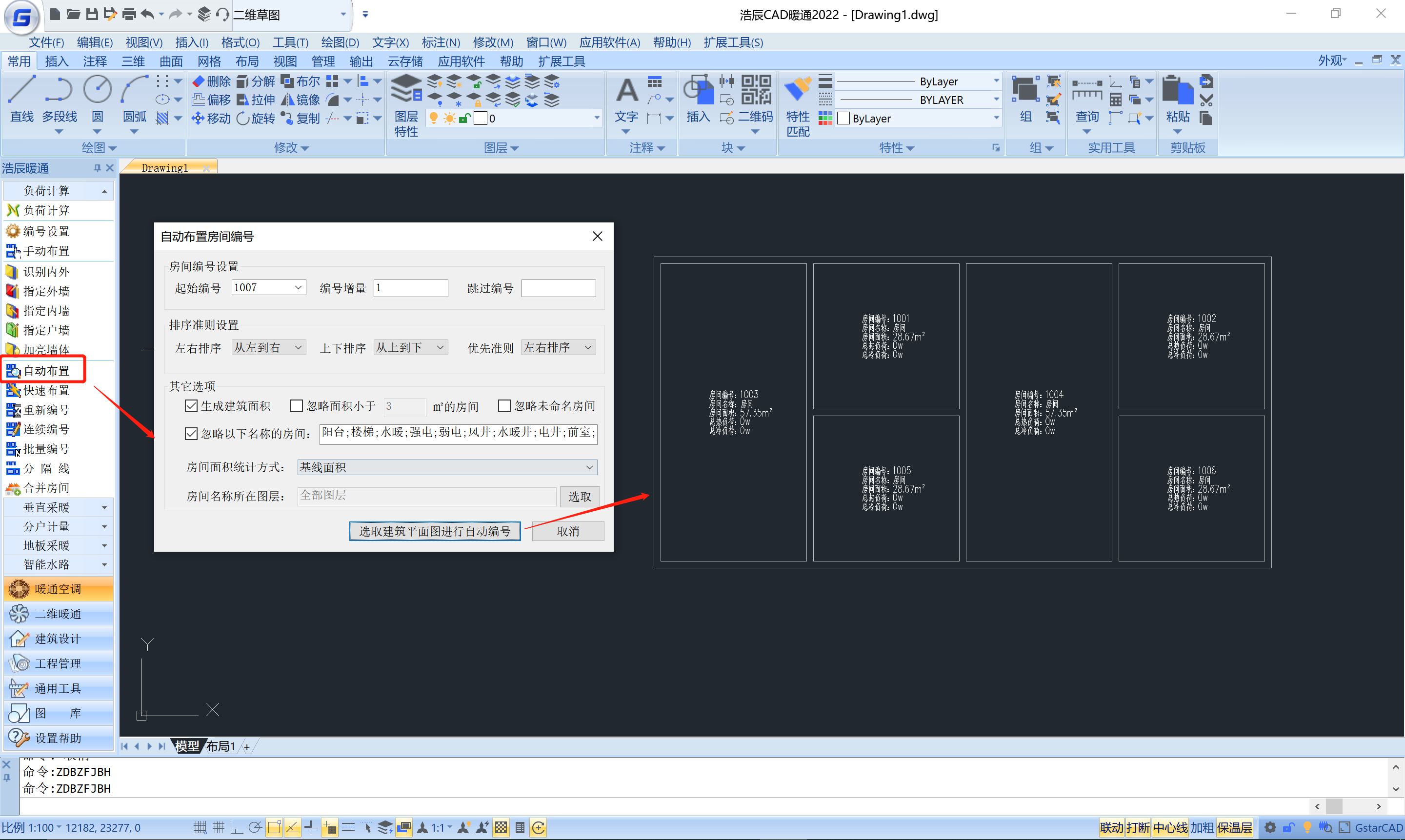Check the 忽略未命名房间 option
The height and width of the screenshot is (840, 1405).
[x=504, y=406]
